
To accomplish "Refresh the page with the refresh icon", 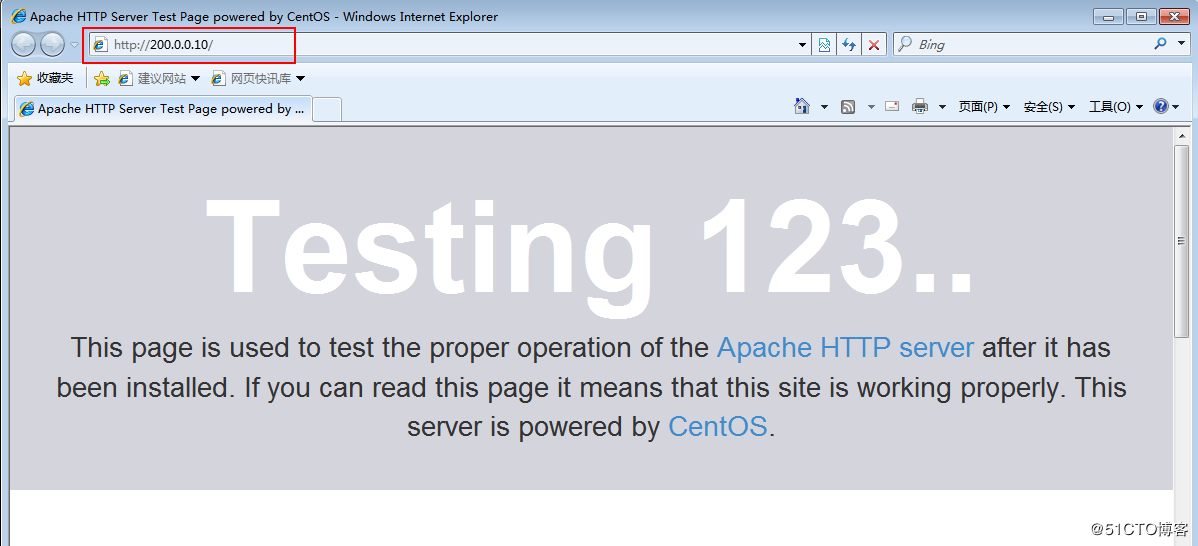I will coord(849,45).
